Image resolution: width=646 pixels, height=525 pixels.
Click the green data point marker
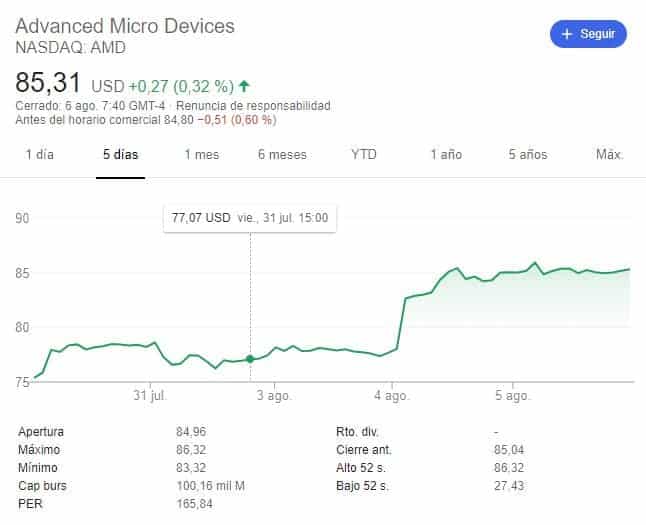tap(250, 359)
